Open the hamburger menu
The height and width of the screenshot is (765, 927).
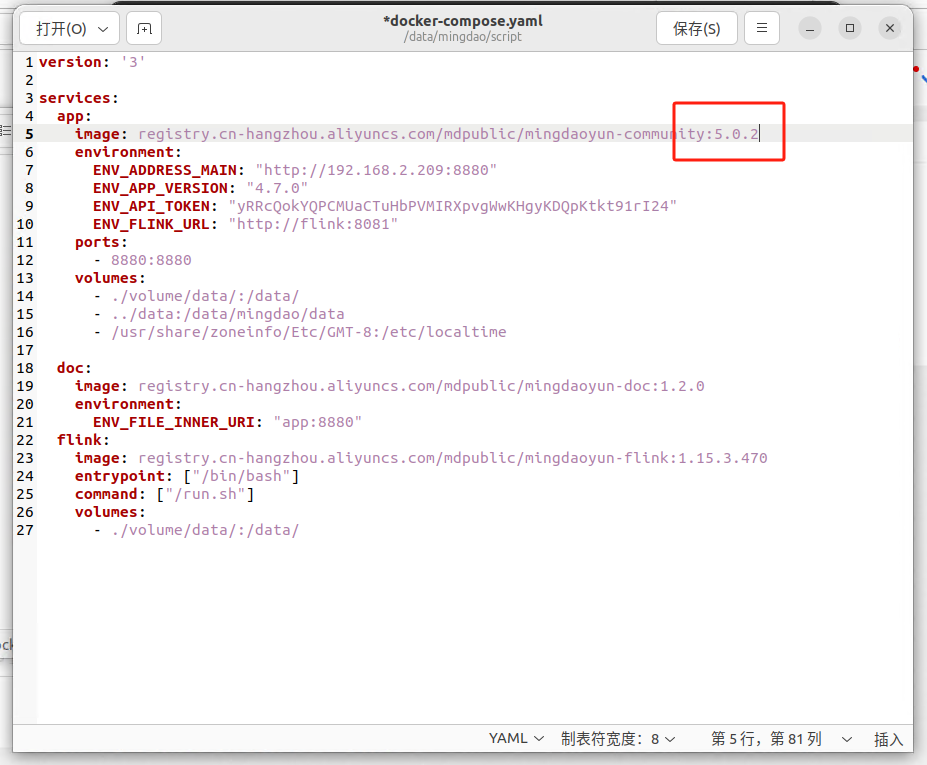[x=762, y=28]
